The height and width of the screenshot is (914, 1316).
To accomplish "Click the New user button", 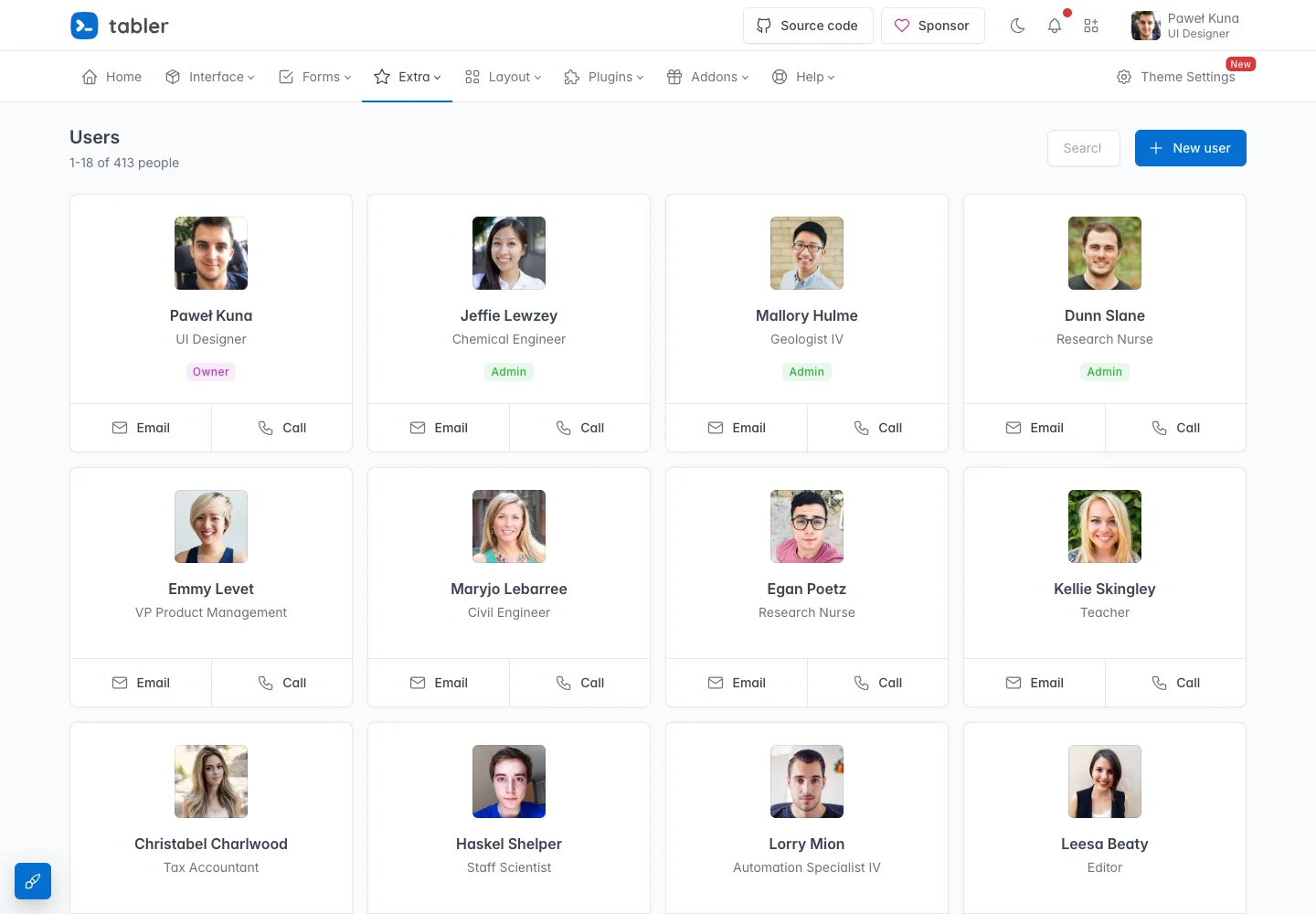I will [1191, 148].
